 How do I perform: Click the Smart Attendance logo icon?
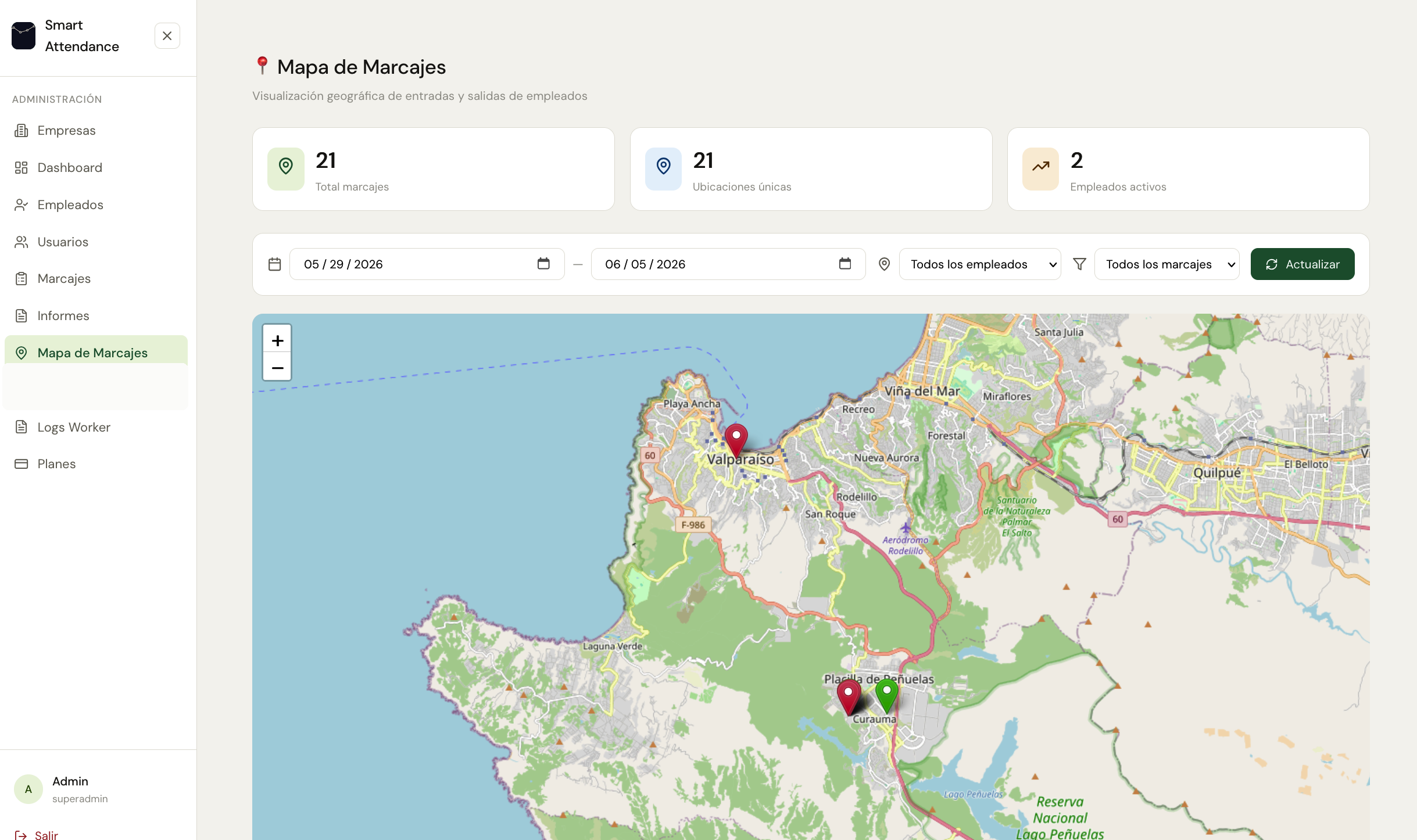coord(23,36)
